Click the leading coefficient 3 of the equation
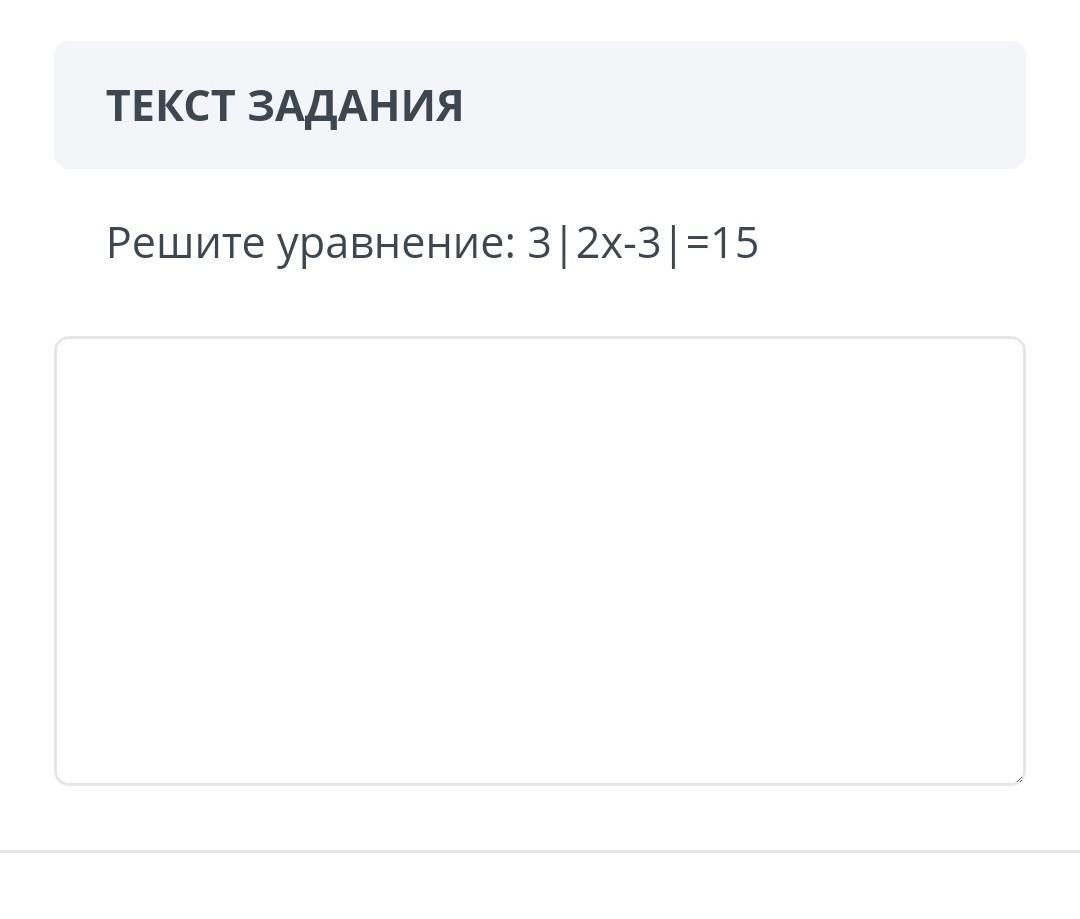 coord(539,243)
